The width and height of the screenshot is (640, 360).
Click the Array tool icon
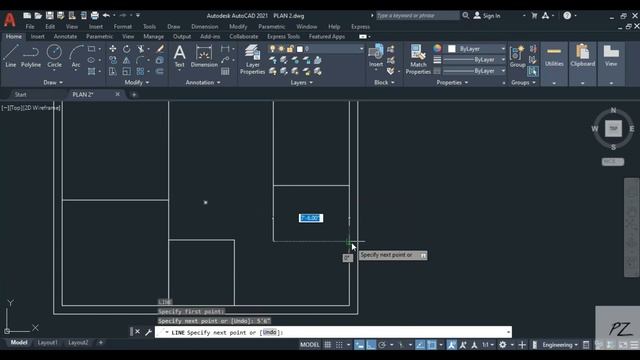[x=141, y=71]
